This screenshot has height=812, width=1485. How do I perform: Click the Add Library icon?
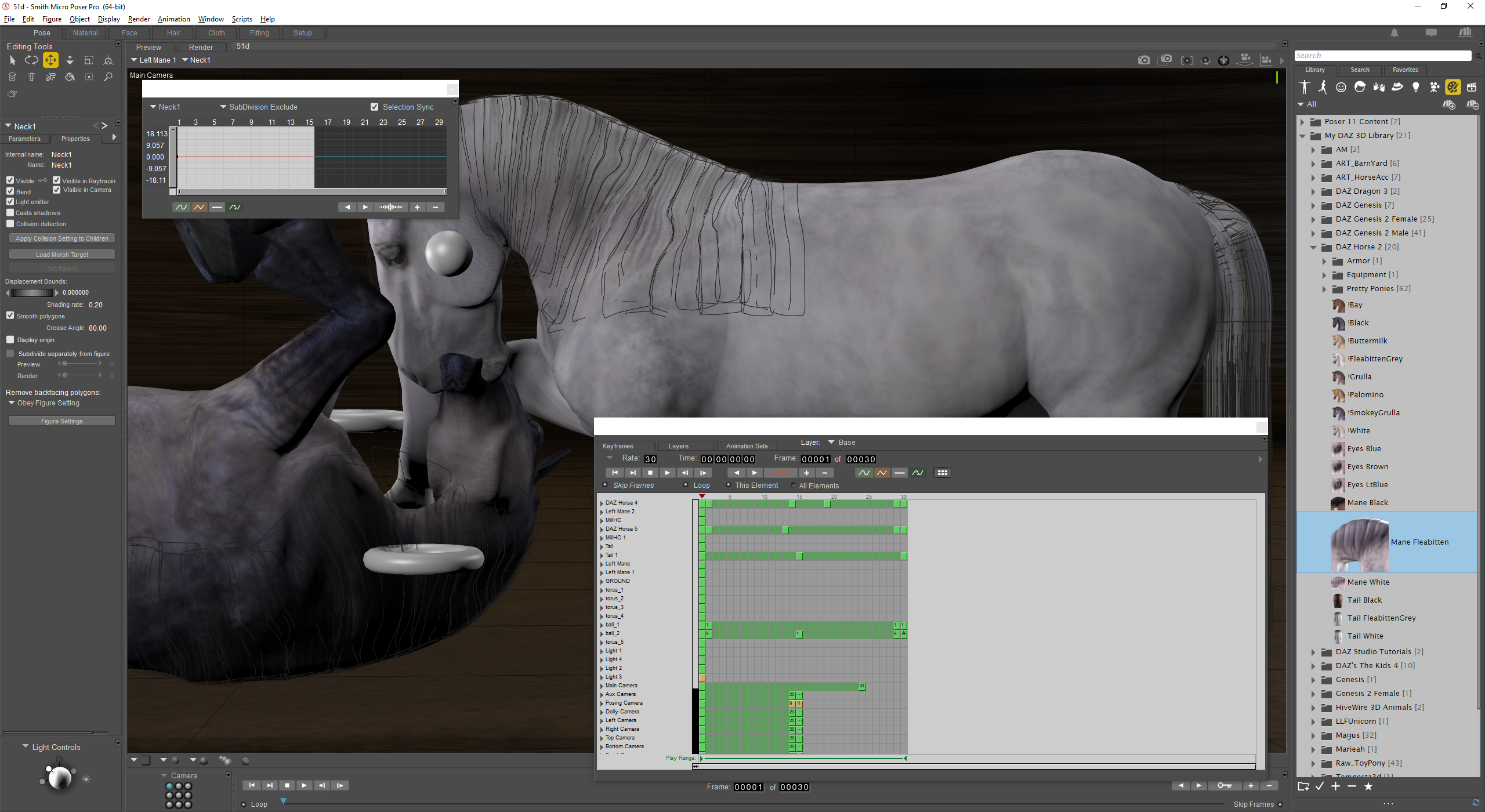point(1448,104)
